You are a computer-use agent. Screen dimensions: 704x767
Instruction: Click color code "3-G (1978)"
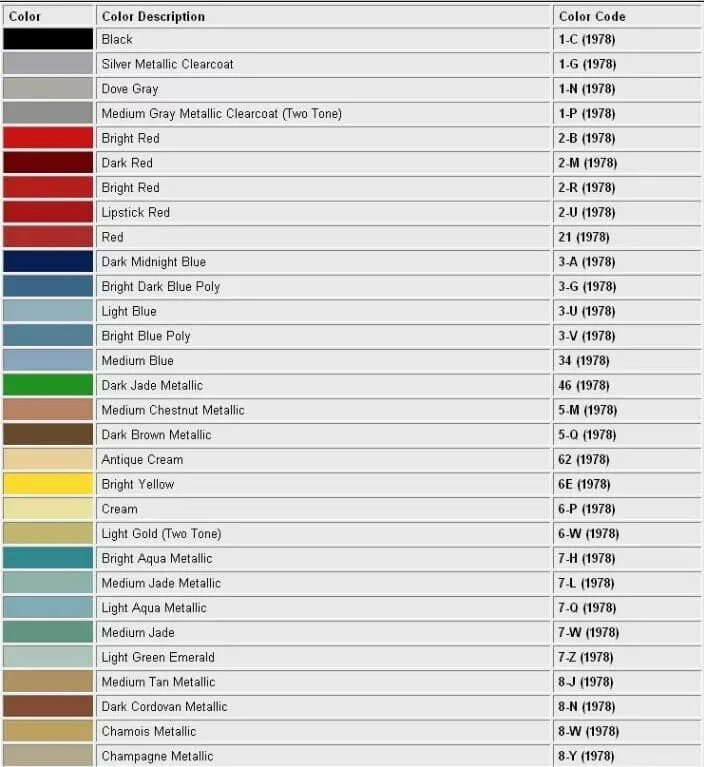click(587, 286)
